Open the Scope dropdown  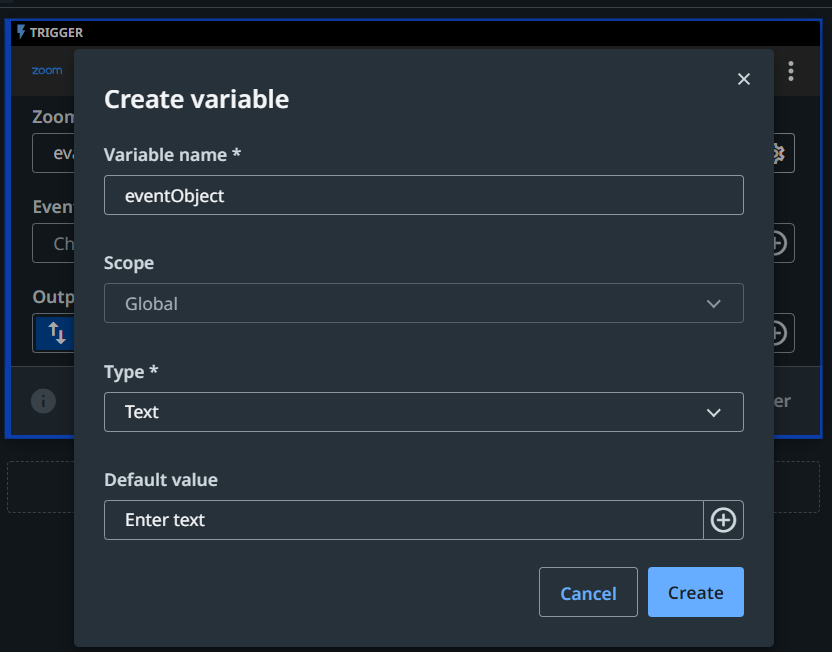(423, 303)
